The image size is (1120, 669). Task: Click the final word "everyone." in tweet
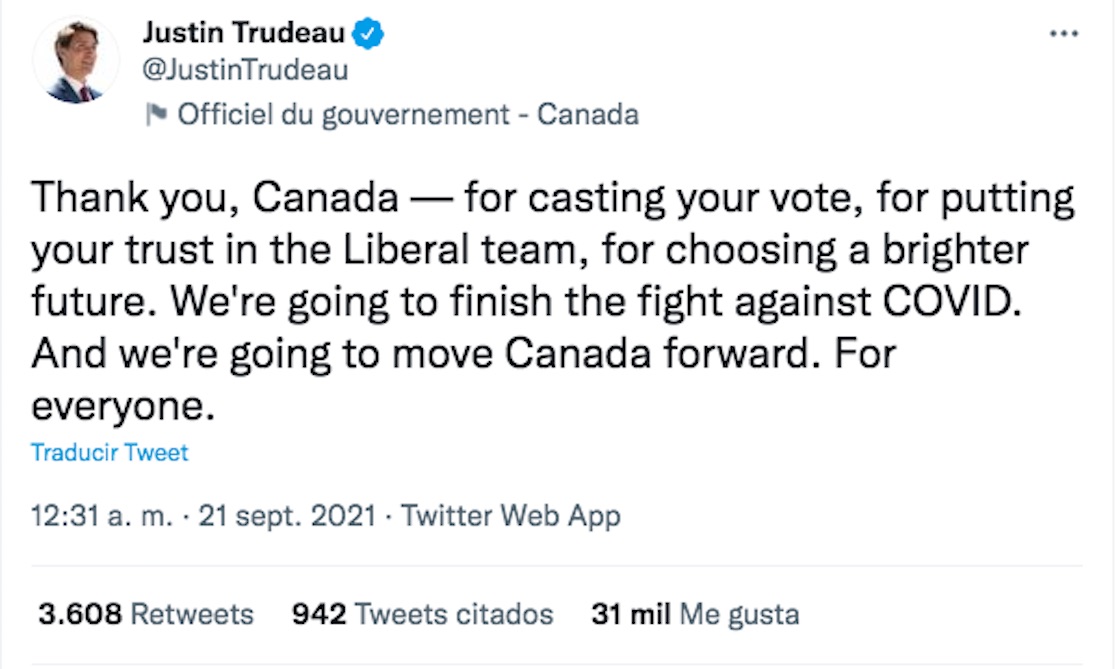(x=122, y=405)
